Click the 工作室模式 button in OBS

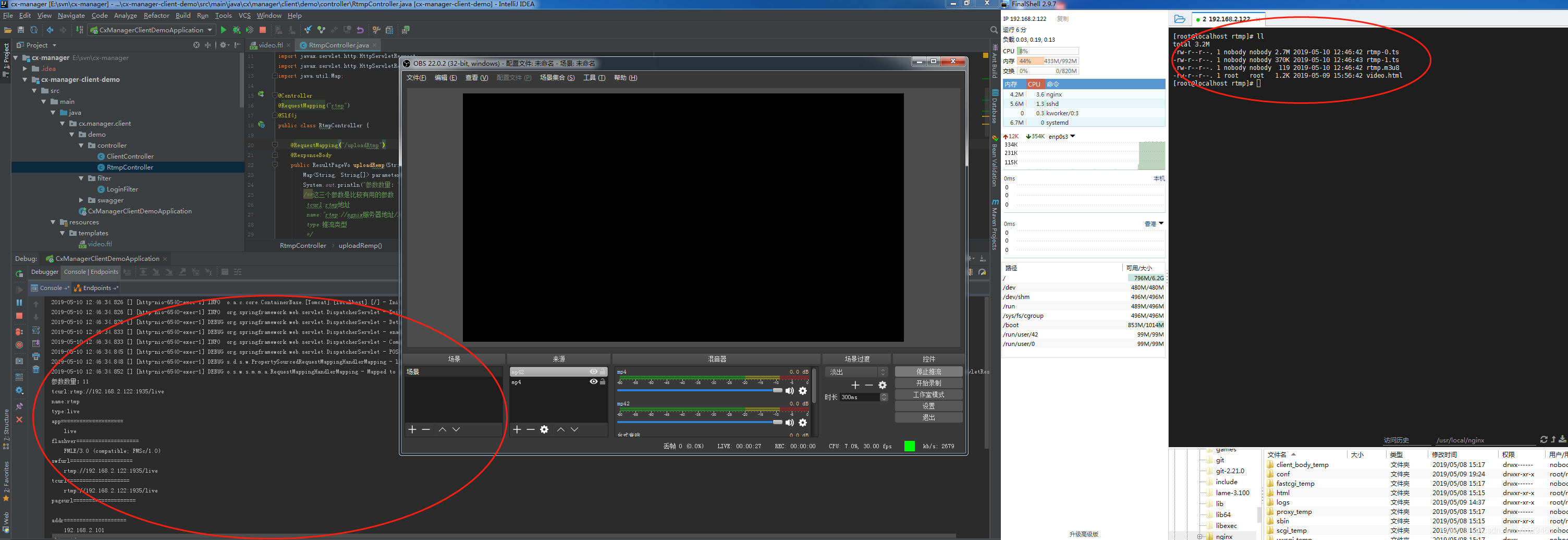coord(929,395)
